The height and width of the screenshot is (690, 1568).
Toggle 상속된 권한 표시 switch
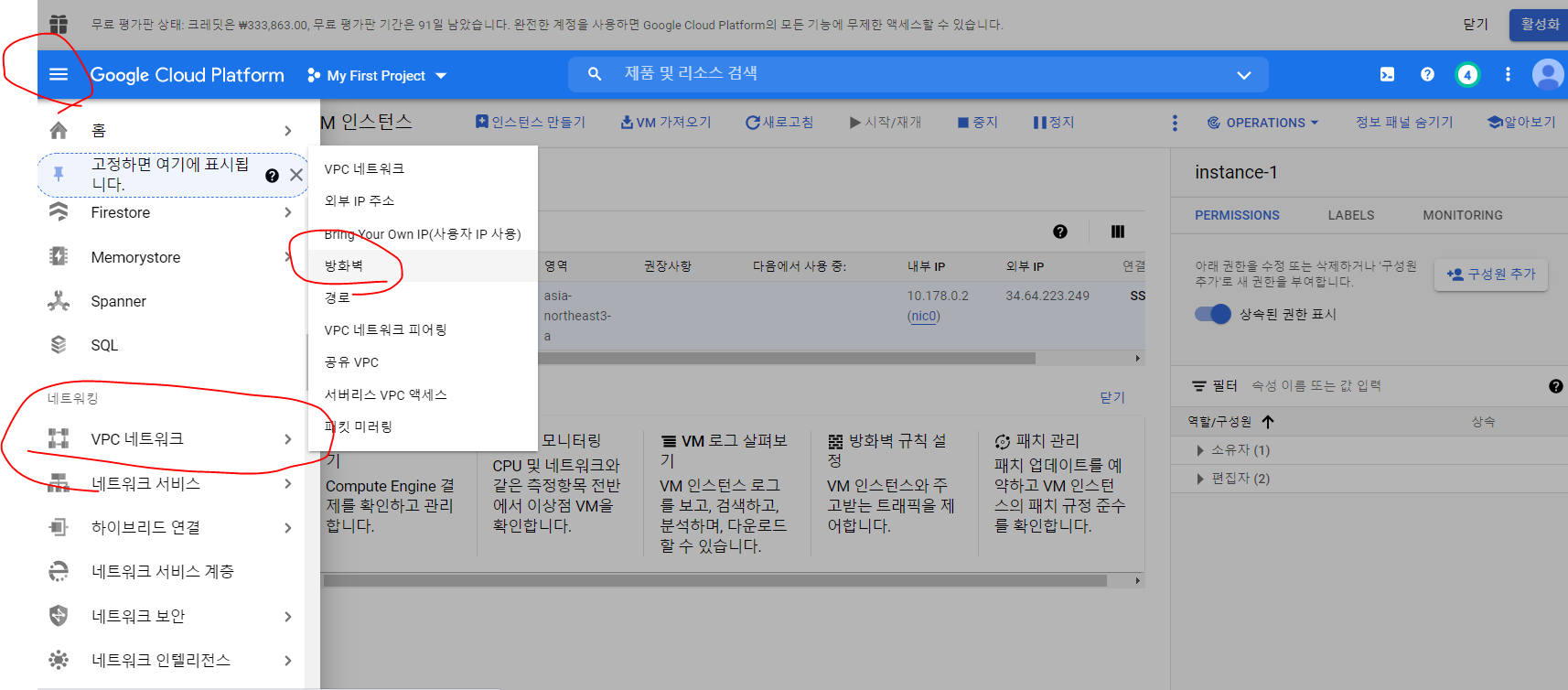coord(1213,314)
